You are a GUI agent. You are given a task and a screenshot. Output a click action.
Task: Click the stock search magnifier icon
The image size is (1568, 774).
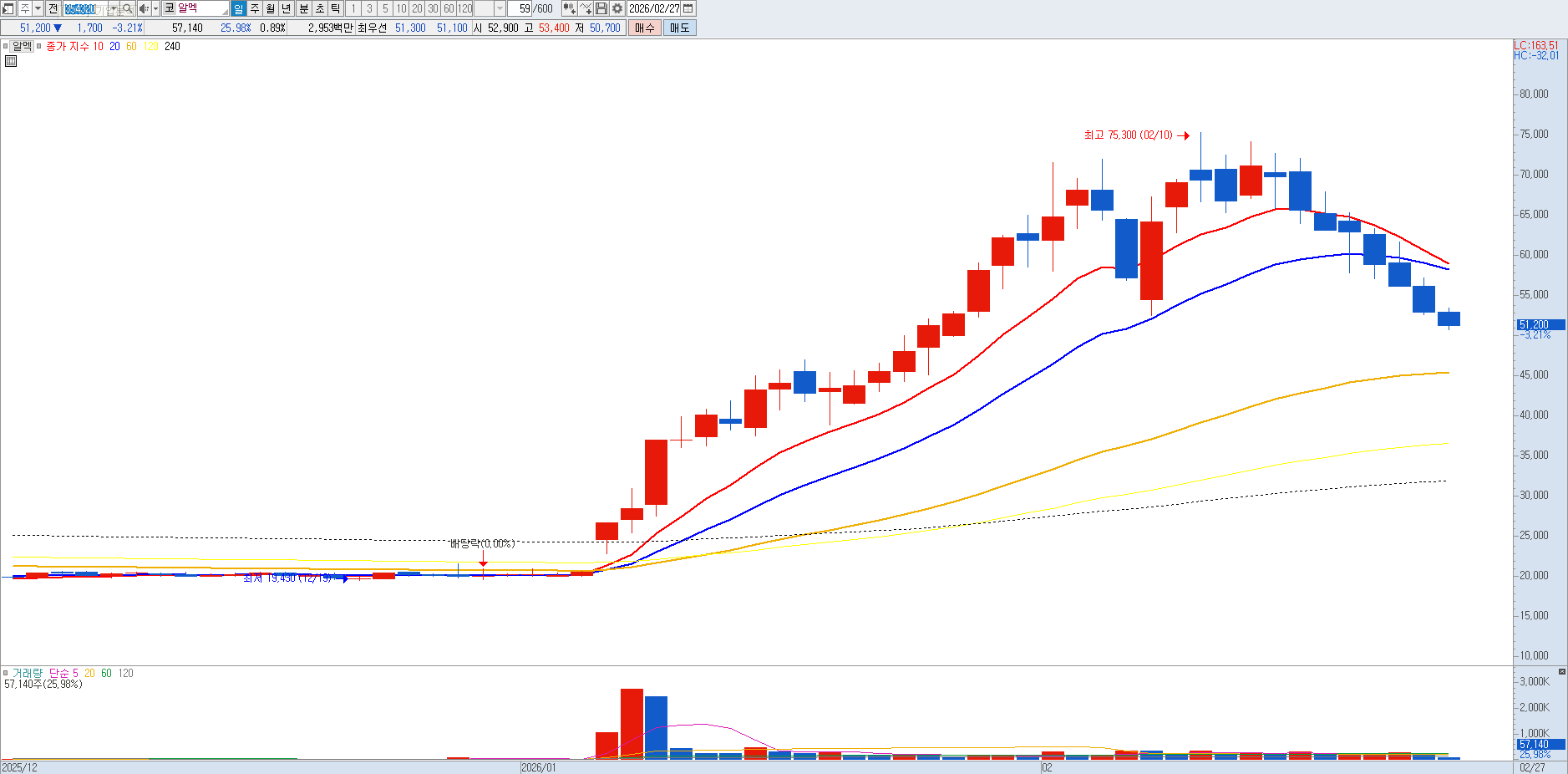pyautogui.click(x=127, y=8)
